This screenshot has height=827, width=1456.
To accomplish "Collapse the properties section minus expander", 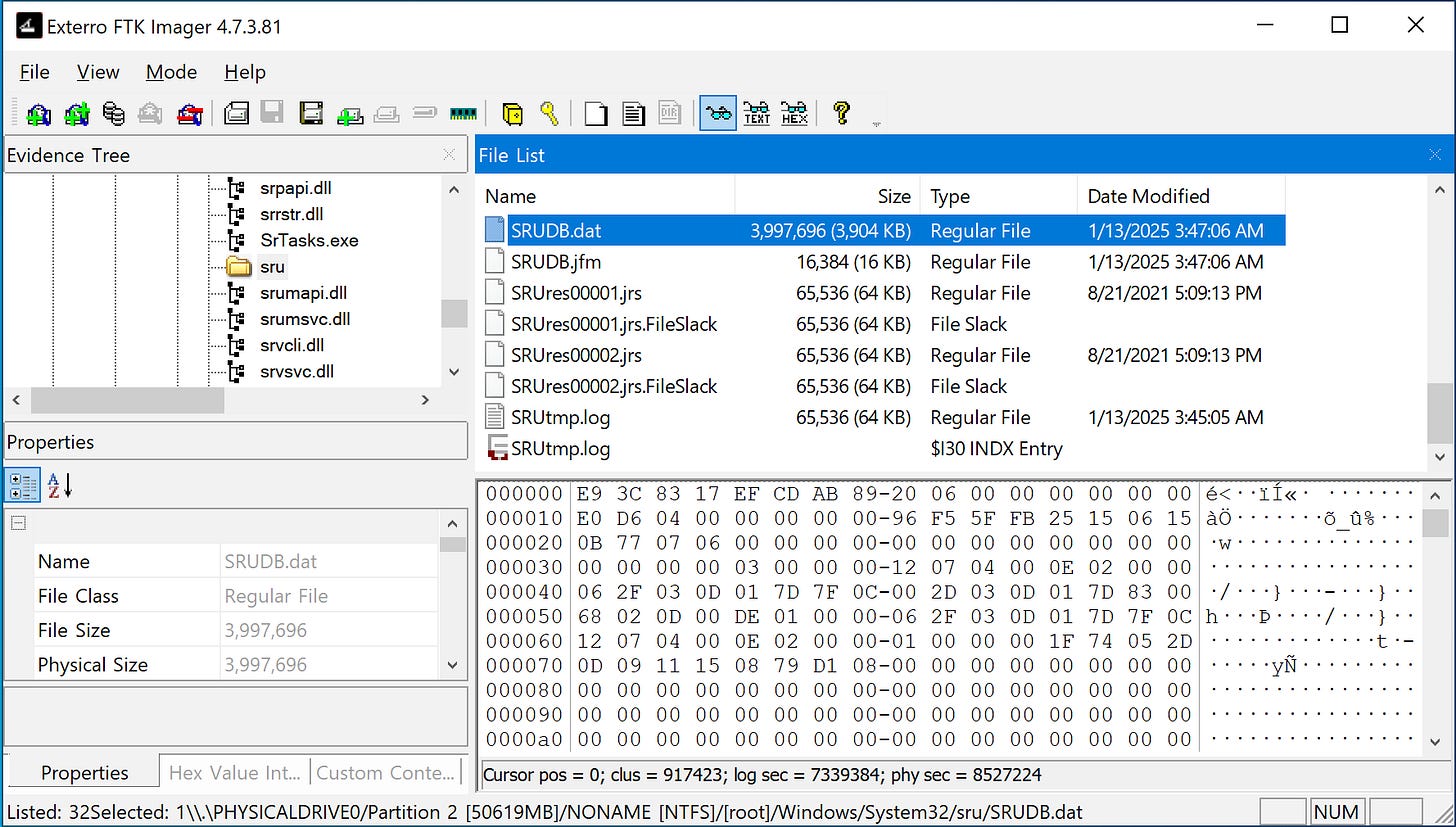I will 18,523.
